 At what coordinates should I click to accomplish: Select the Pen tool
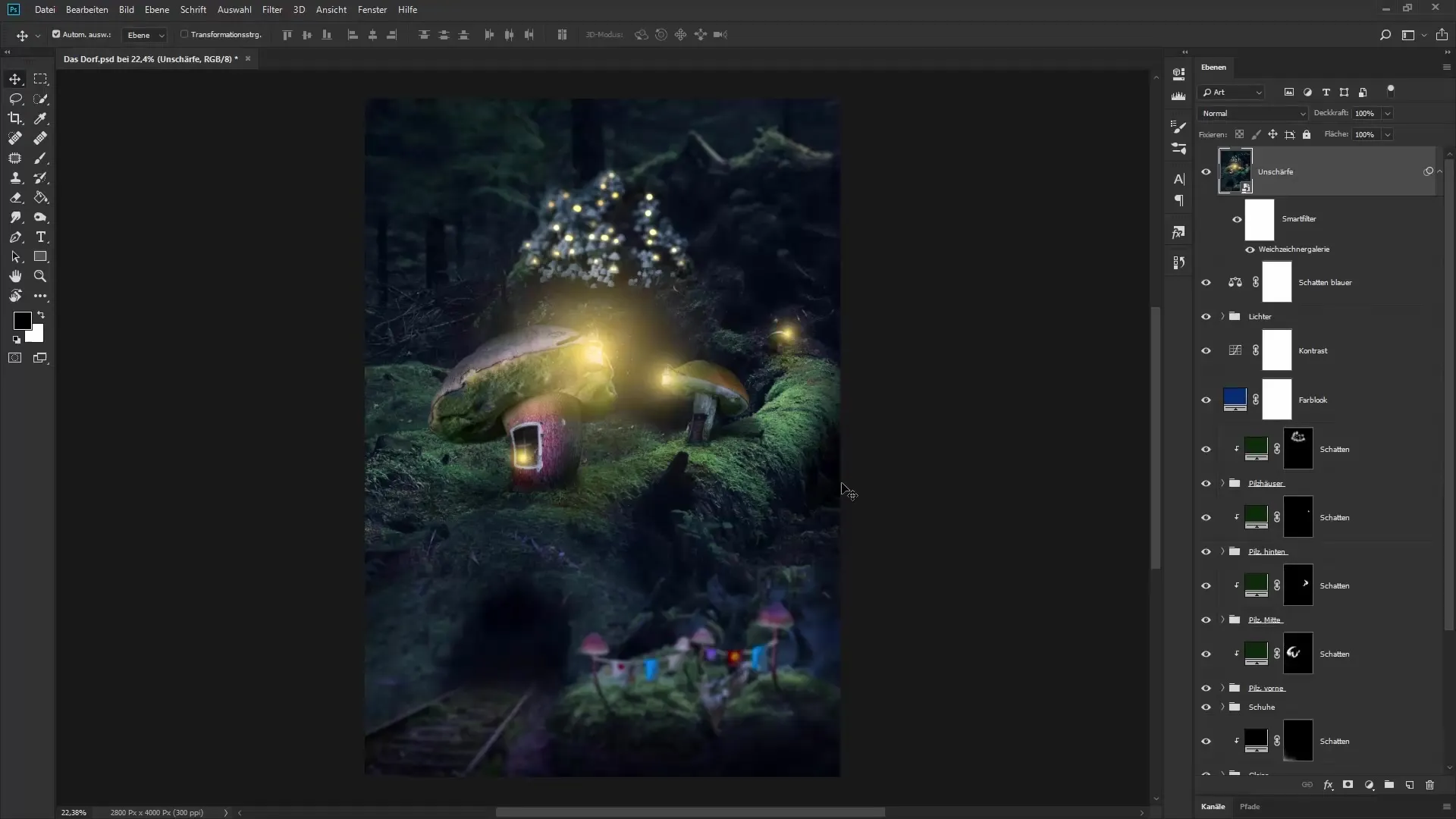[15, 237]
